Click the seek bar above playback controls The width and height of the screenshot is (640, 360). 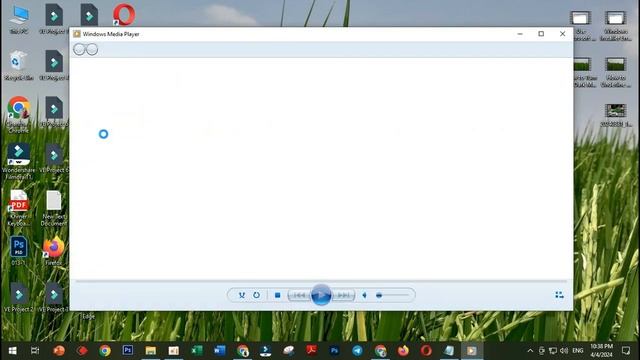[x=321, y=281]
